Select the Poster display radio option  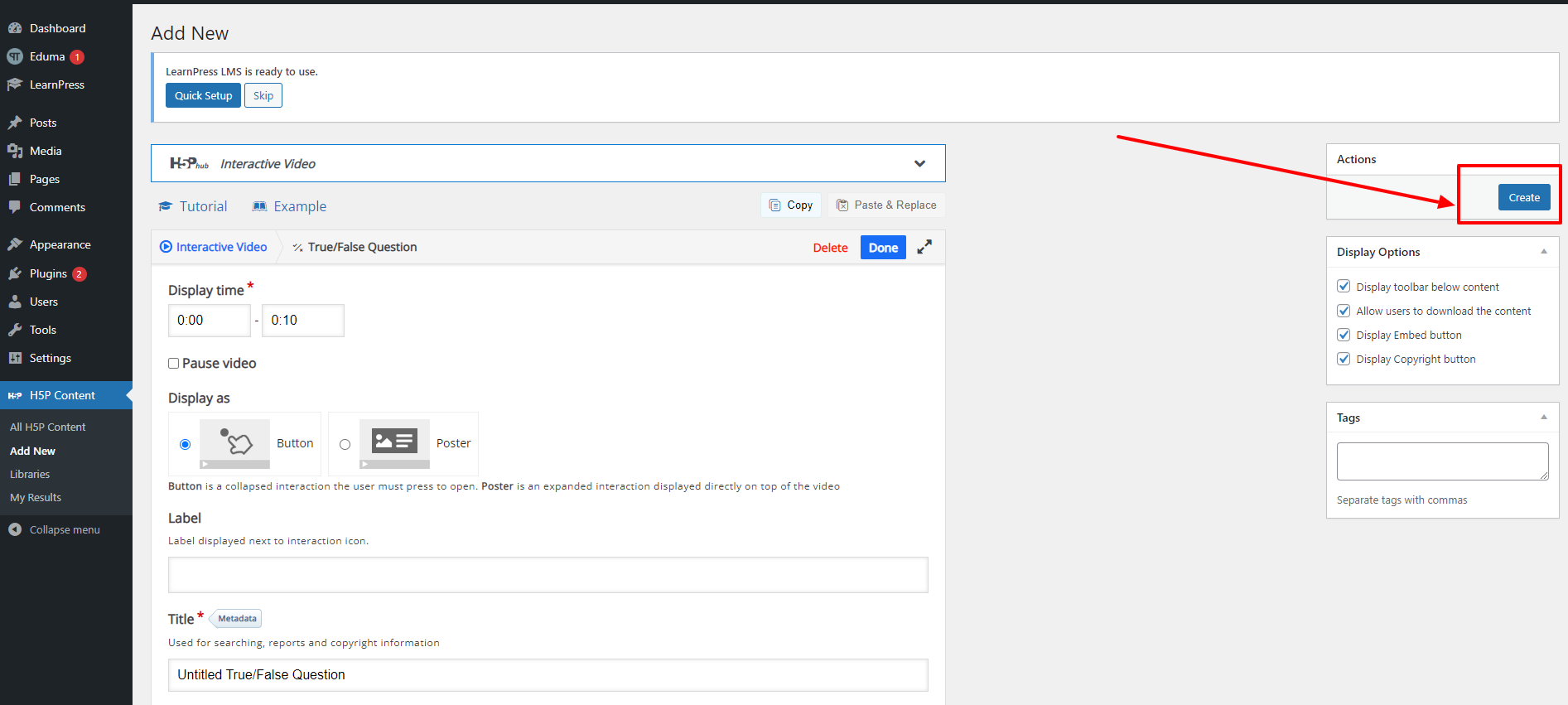pyautogui.click(x=345, y=445)
